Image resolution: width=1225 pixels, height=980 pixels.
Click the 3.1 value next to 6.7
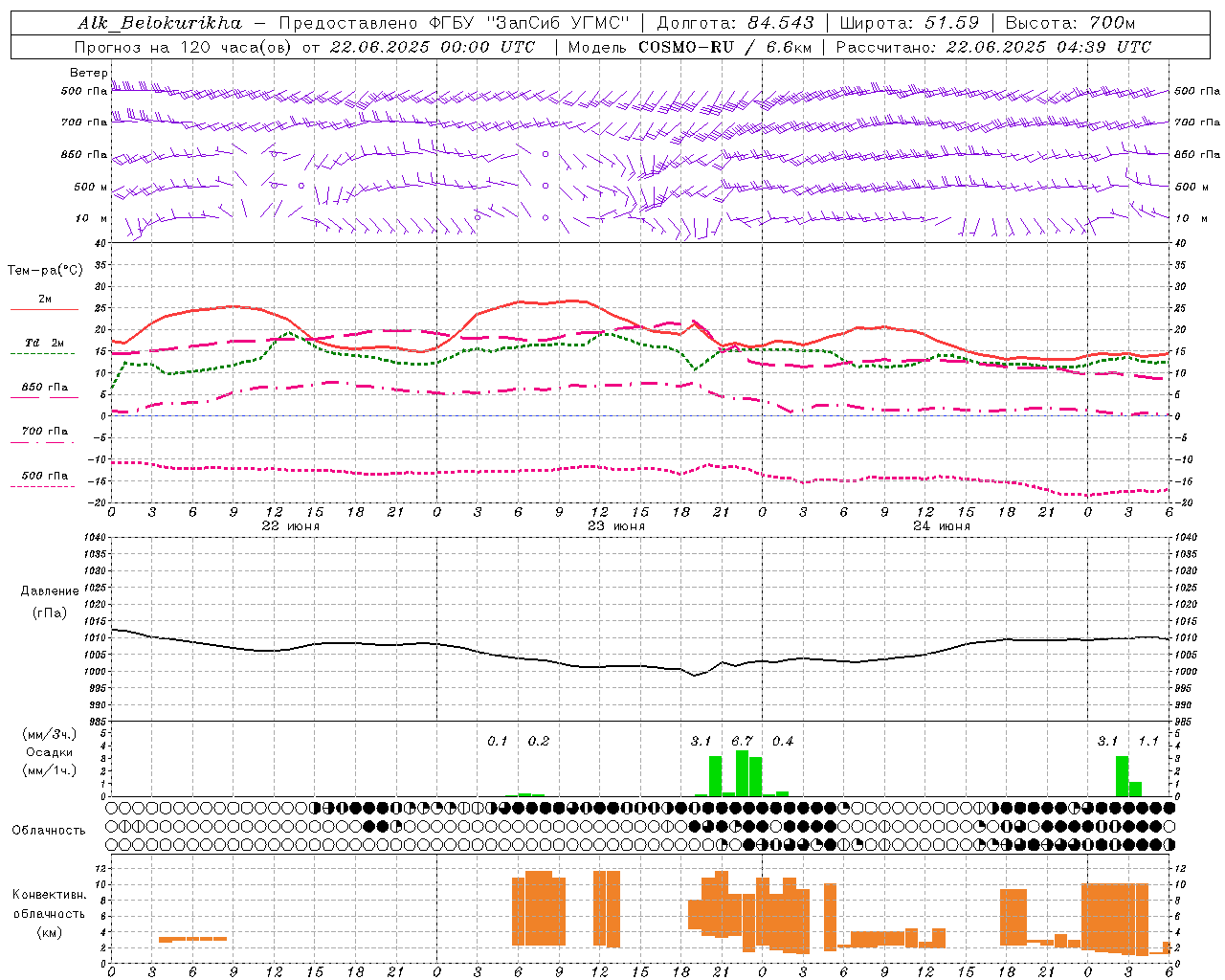point(701,742)
